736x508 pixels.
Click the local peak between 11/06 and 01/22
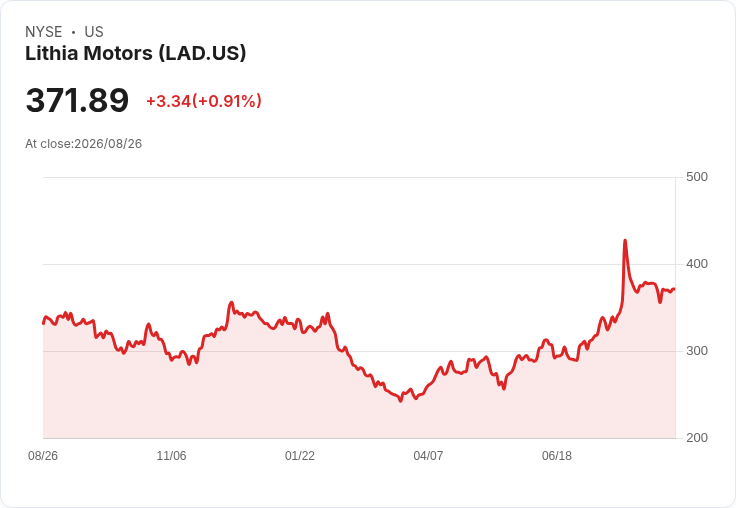[231, 303]
